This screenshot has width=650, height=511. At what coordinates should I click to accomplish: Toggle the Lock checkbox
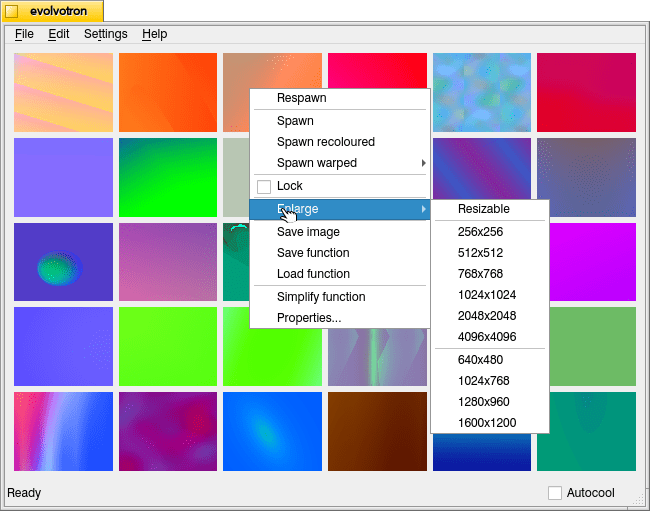264,186
